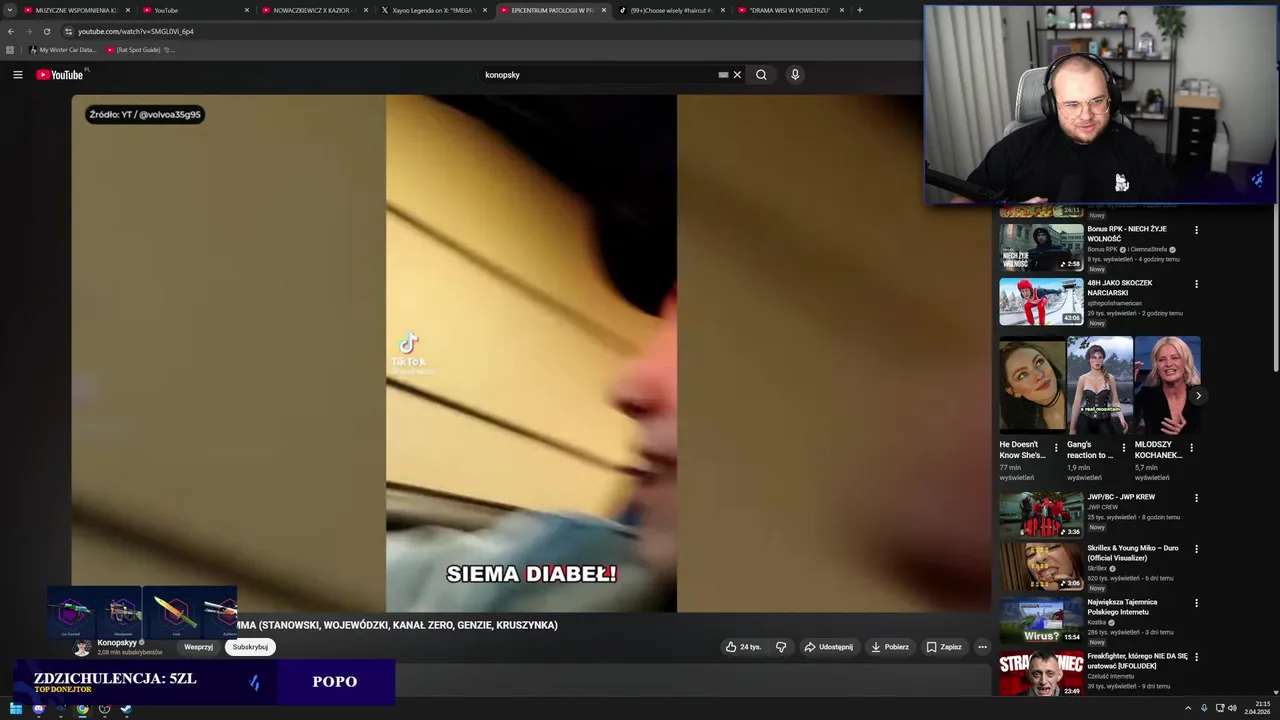The height and width of the screenshot is (720, 1280).
Task: Open 48H JAKO SKOCZEK NARCIARSKI thumbnail
Action: pos(1041,301)
